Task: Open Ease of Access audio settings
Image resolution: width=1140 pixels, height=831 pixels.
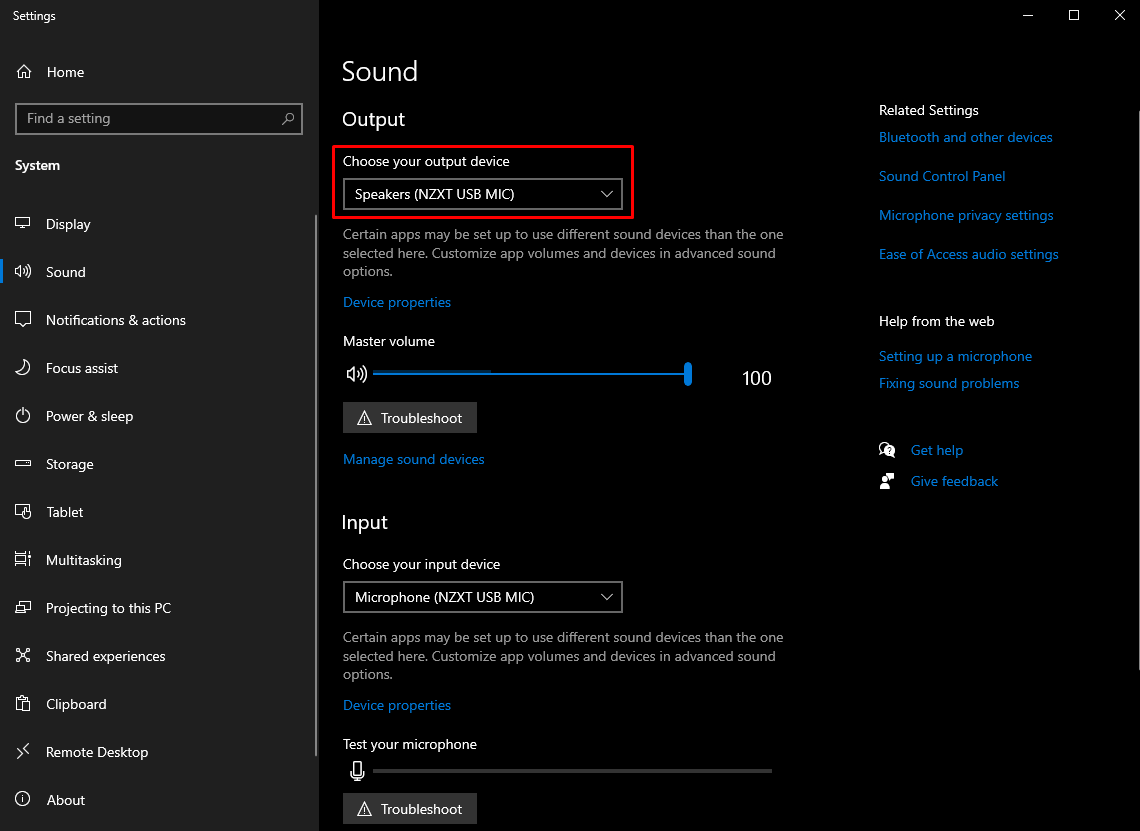Action: (x=968, y=254)
